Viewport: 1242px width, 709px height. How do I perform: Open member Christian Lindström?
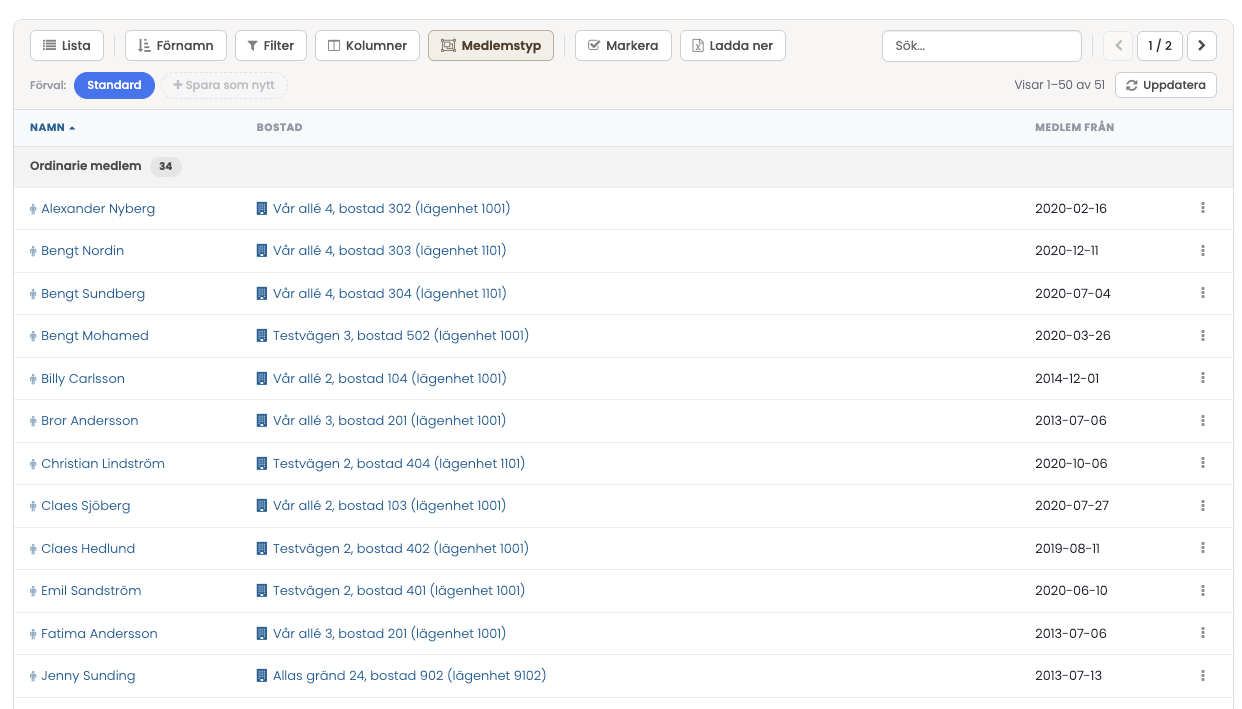point(103,464)
